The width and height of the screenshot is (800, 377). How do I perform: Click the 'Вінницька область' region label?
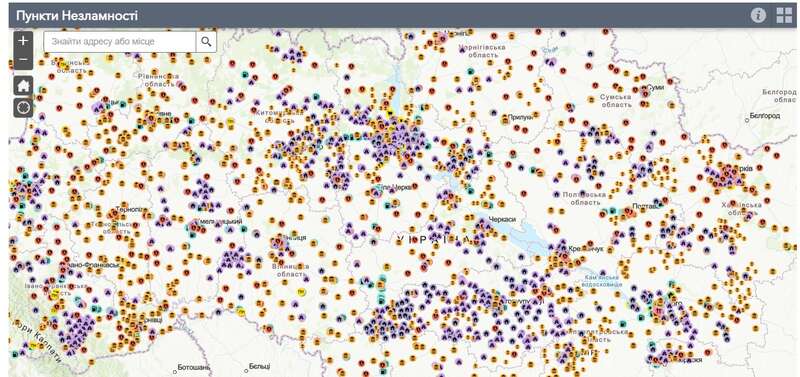(292, 270)
